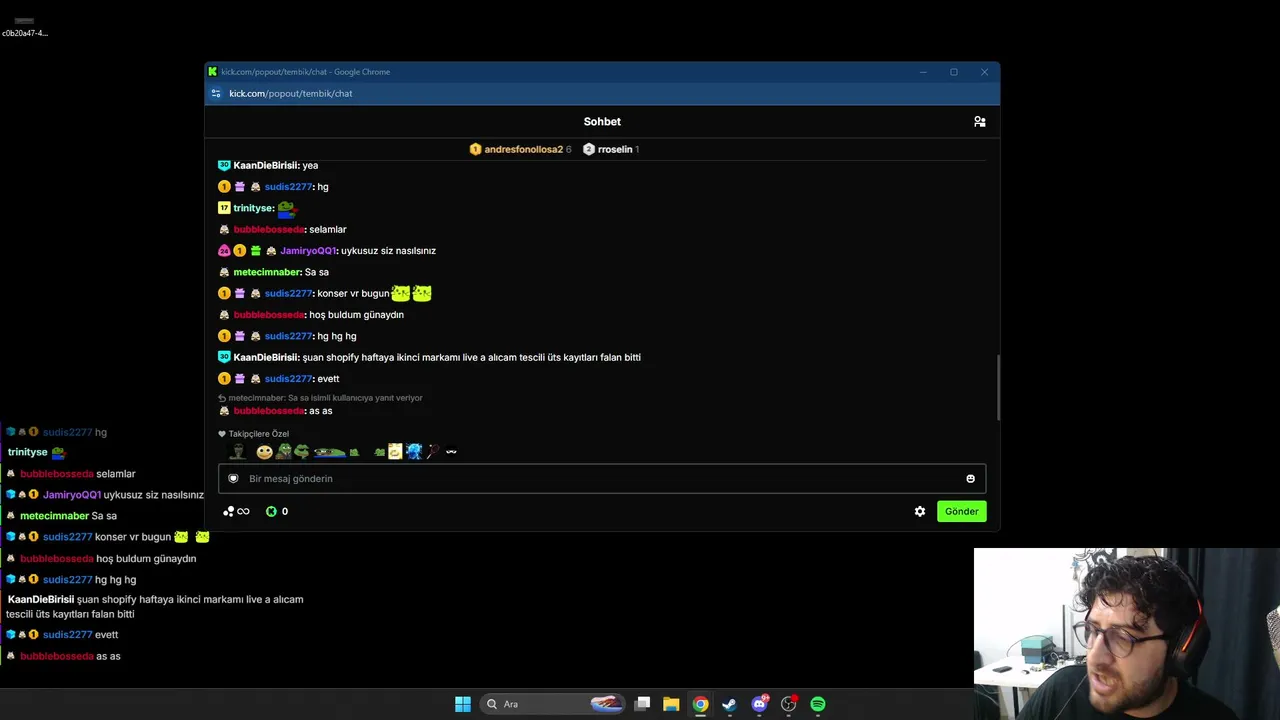The image size is (1280, 720).
Task: Open OBS Studio from taskbar
Action: [x=788, y=704]
